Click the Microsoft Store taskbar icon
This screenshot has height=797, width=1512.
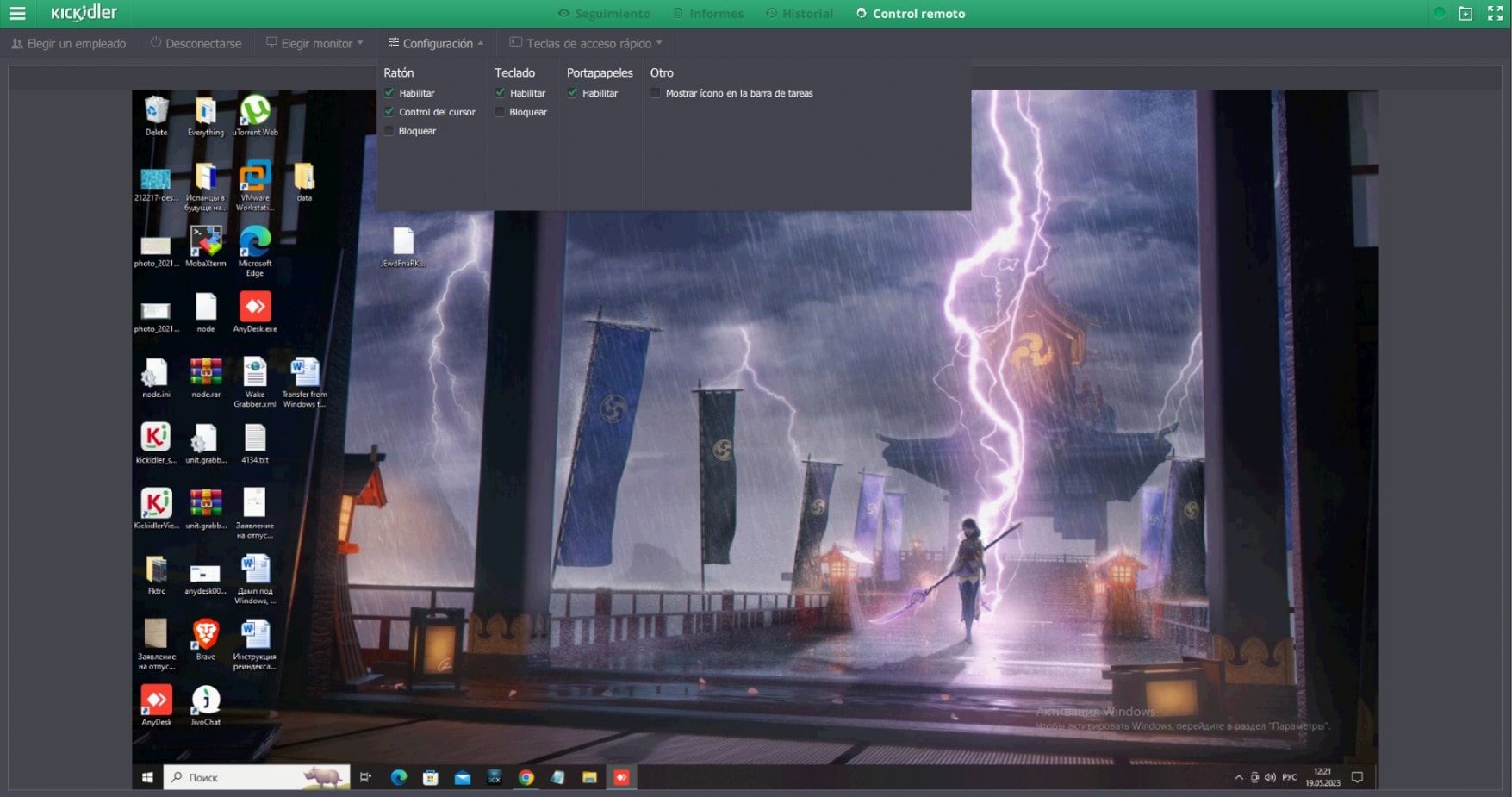coord(431,777)
